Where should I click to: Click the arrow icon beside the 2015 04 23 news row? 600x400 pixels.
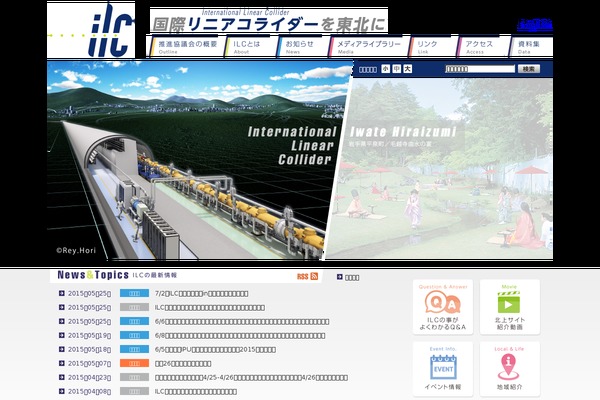point(62,377)
